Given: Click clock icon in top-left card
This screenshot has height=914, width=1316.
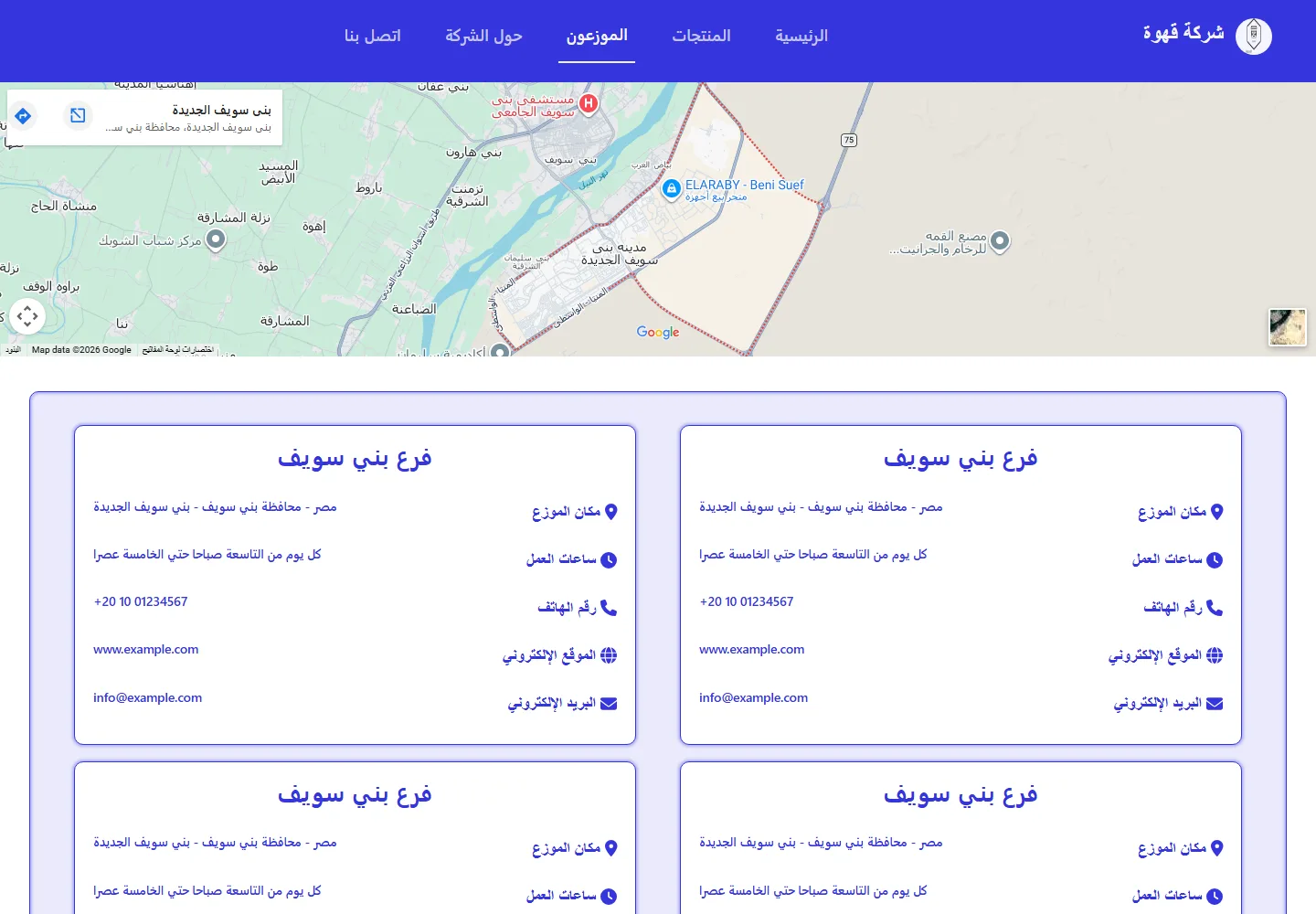Looking at the screenshot, I should (x=609, y=560).
